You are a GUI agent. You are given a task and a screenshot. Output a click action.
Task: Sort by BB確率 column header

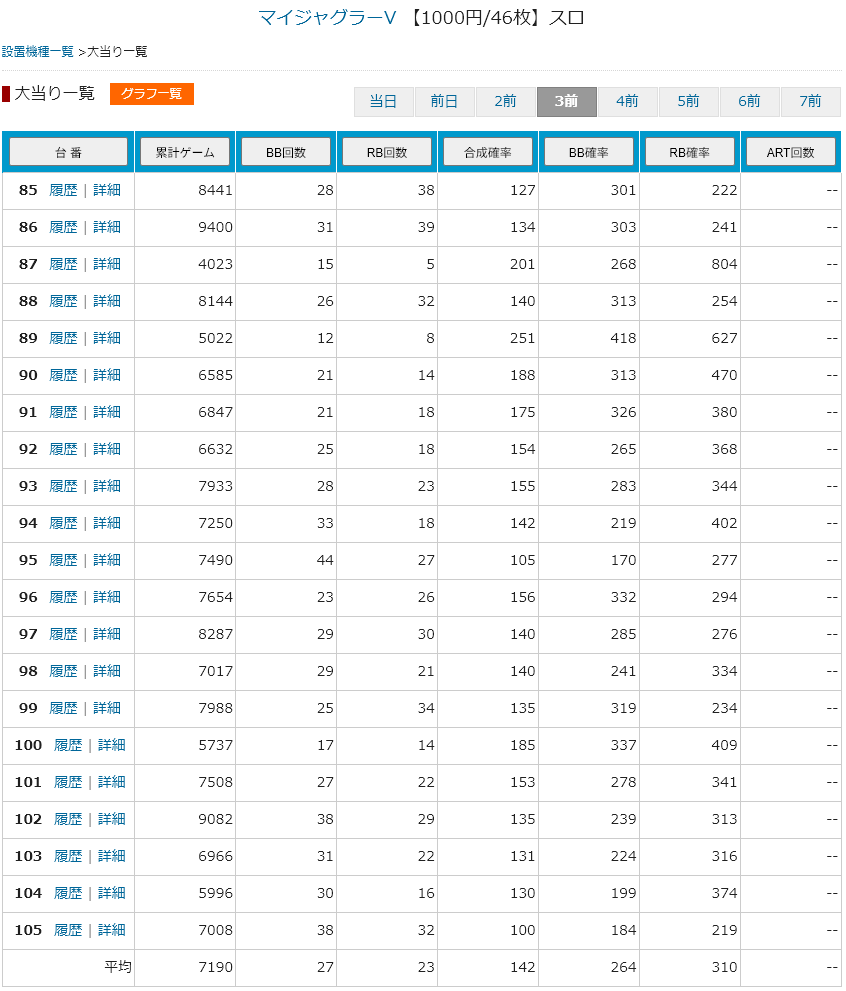pyautogui.click(x=589, y=152)
